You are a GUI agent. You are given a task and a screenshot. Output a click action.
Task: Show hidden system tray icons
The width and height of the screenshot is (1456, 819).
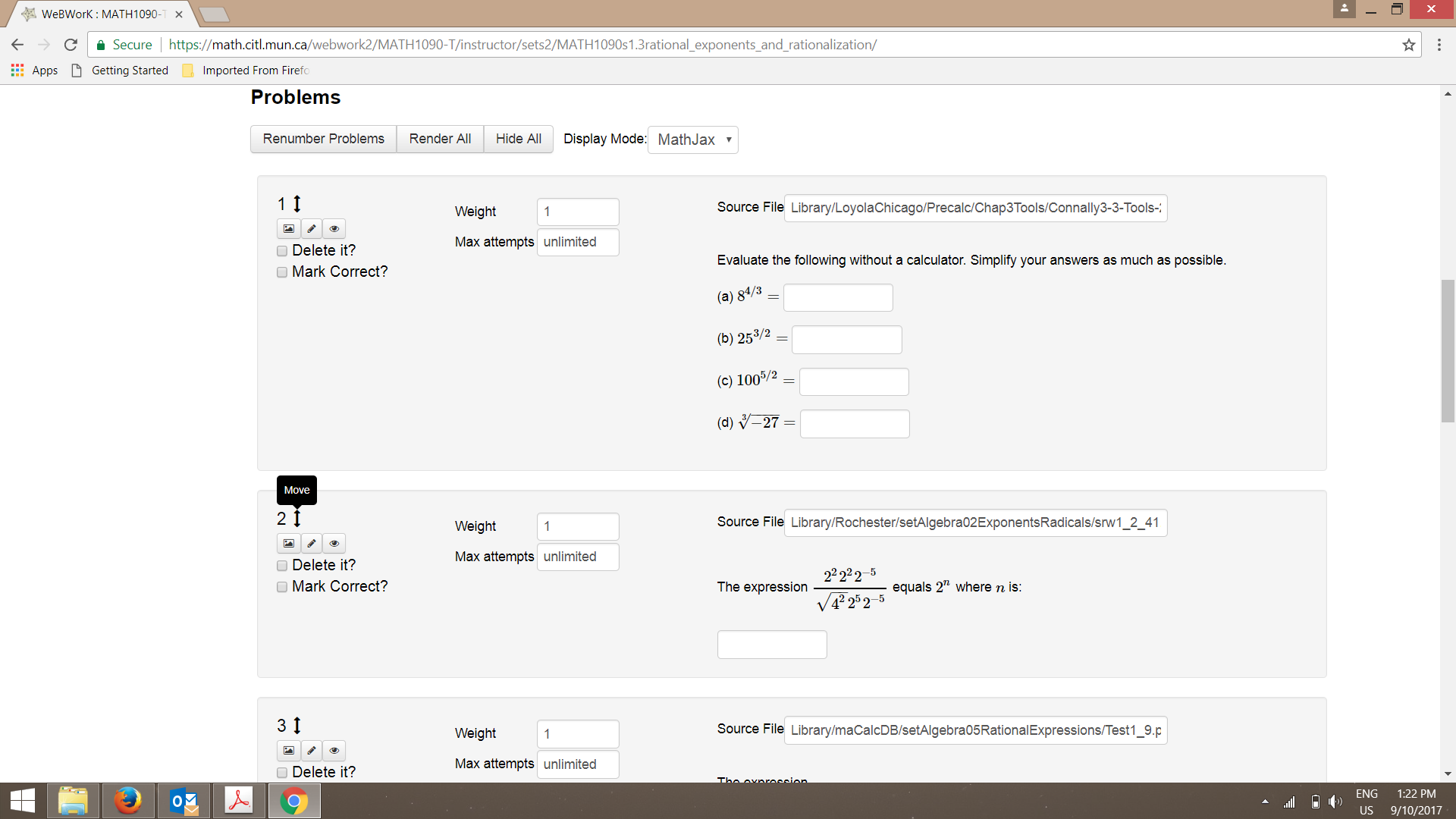pyautogui.click(x=1265, y=802)
